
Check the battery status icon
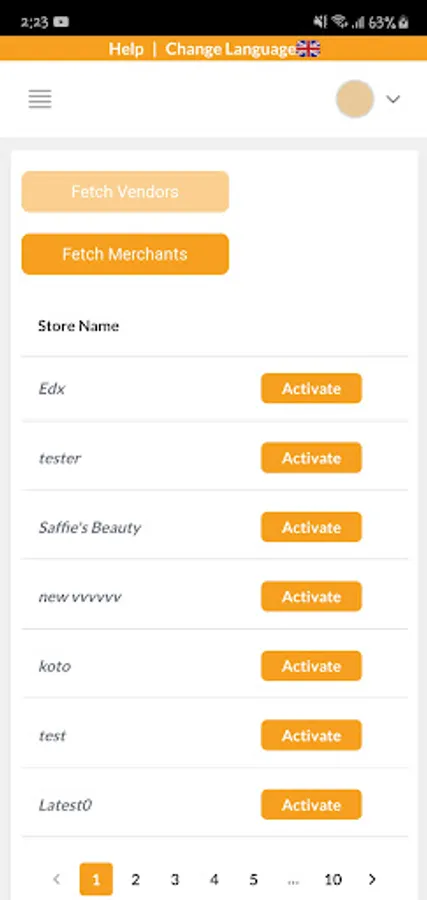(x=403, y=22)
